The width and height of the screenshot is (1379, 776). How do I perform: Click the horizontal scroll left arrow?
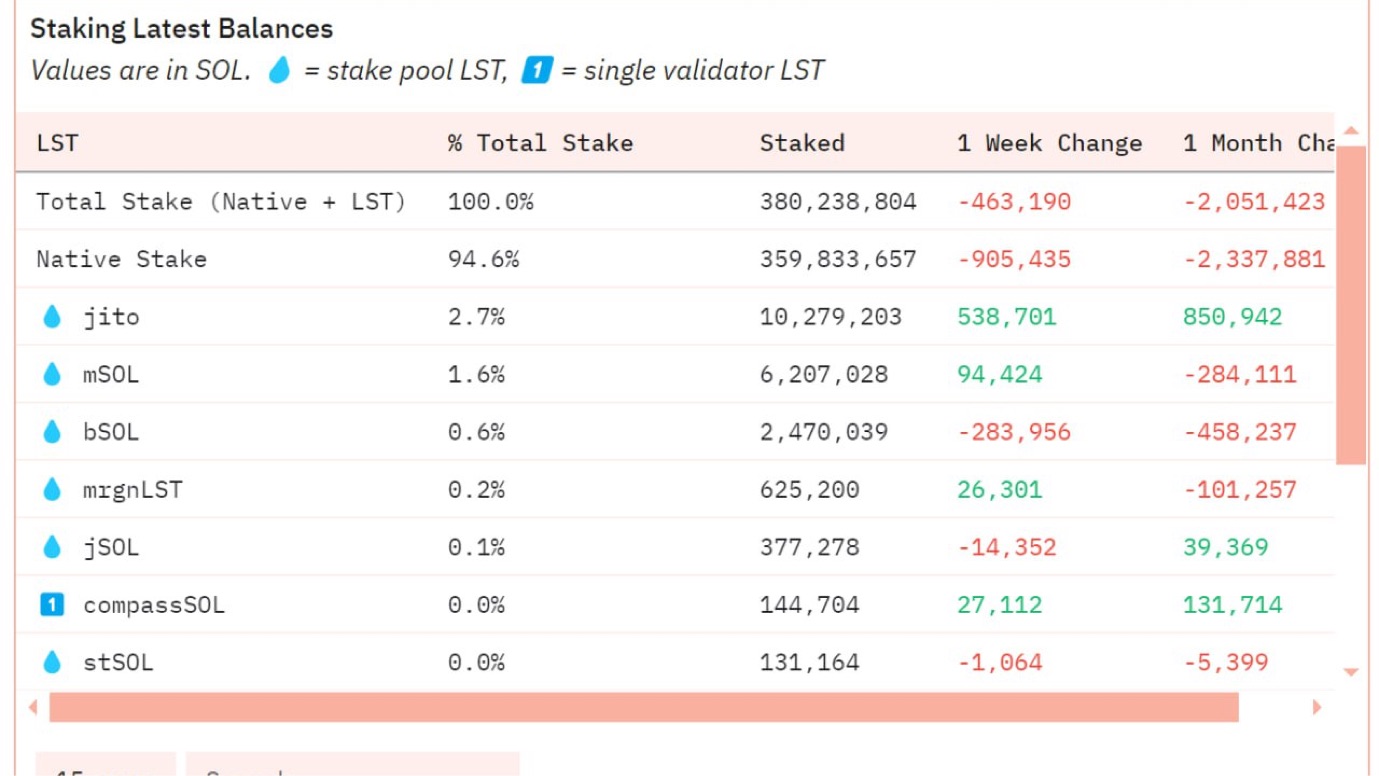(33, 707)
